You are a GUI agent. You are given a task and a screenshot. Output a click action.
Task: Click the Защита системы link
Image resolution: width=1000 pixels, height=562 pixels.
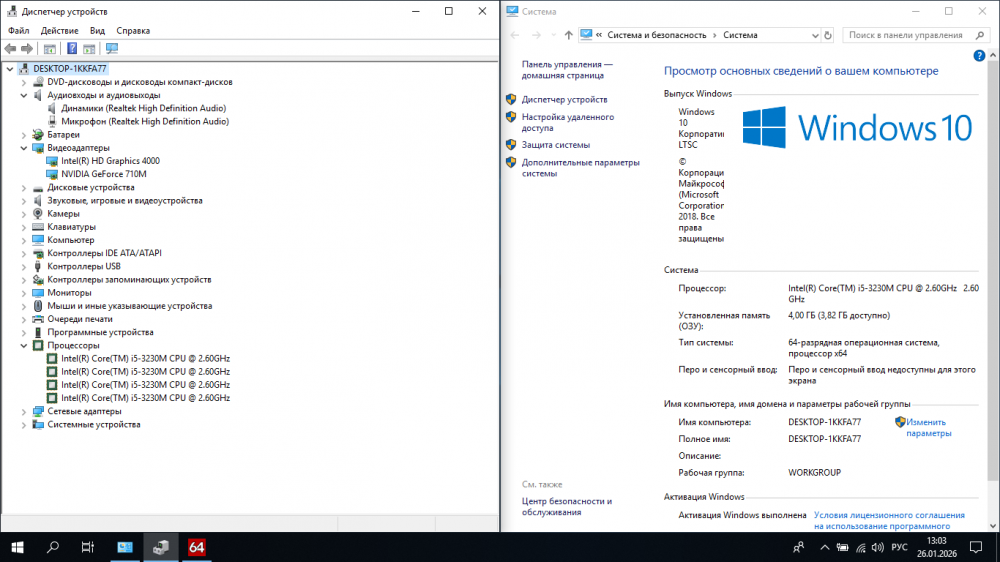pyautogui.click(x=555, y=145)
